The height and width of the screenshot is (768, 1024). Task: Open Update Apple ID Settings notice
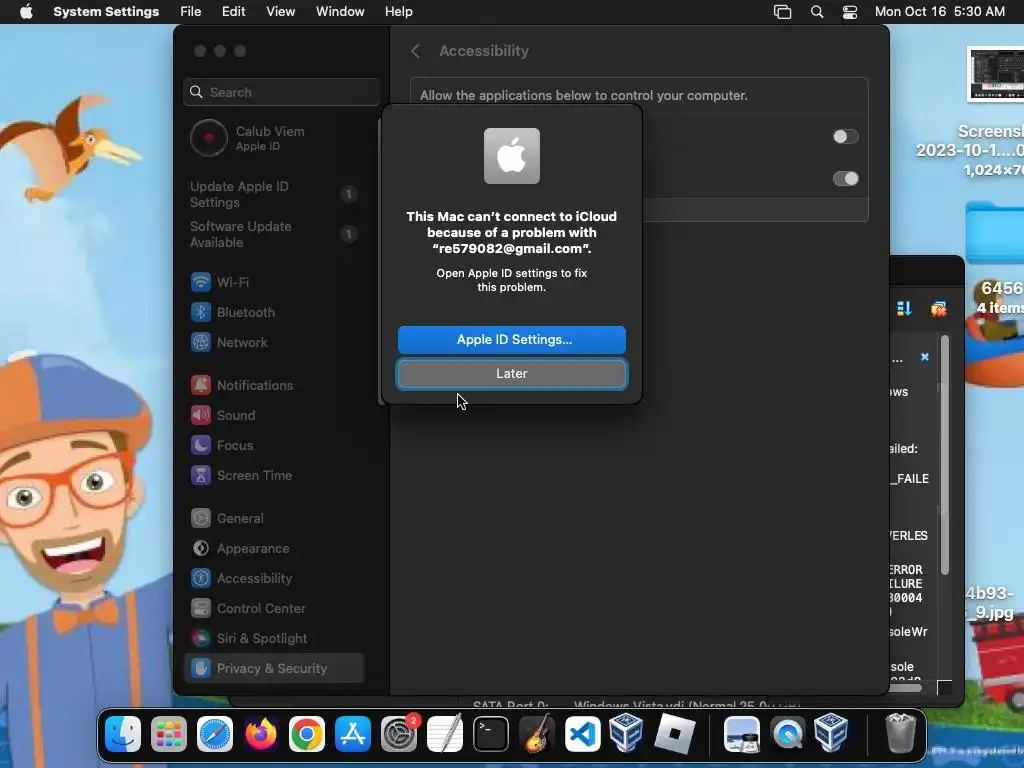272,194
